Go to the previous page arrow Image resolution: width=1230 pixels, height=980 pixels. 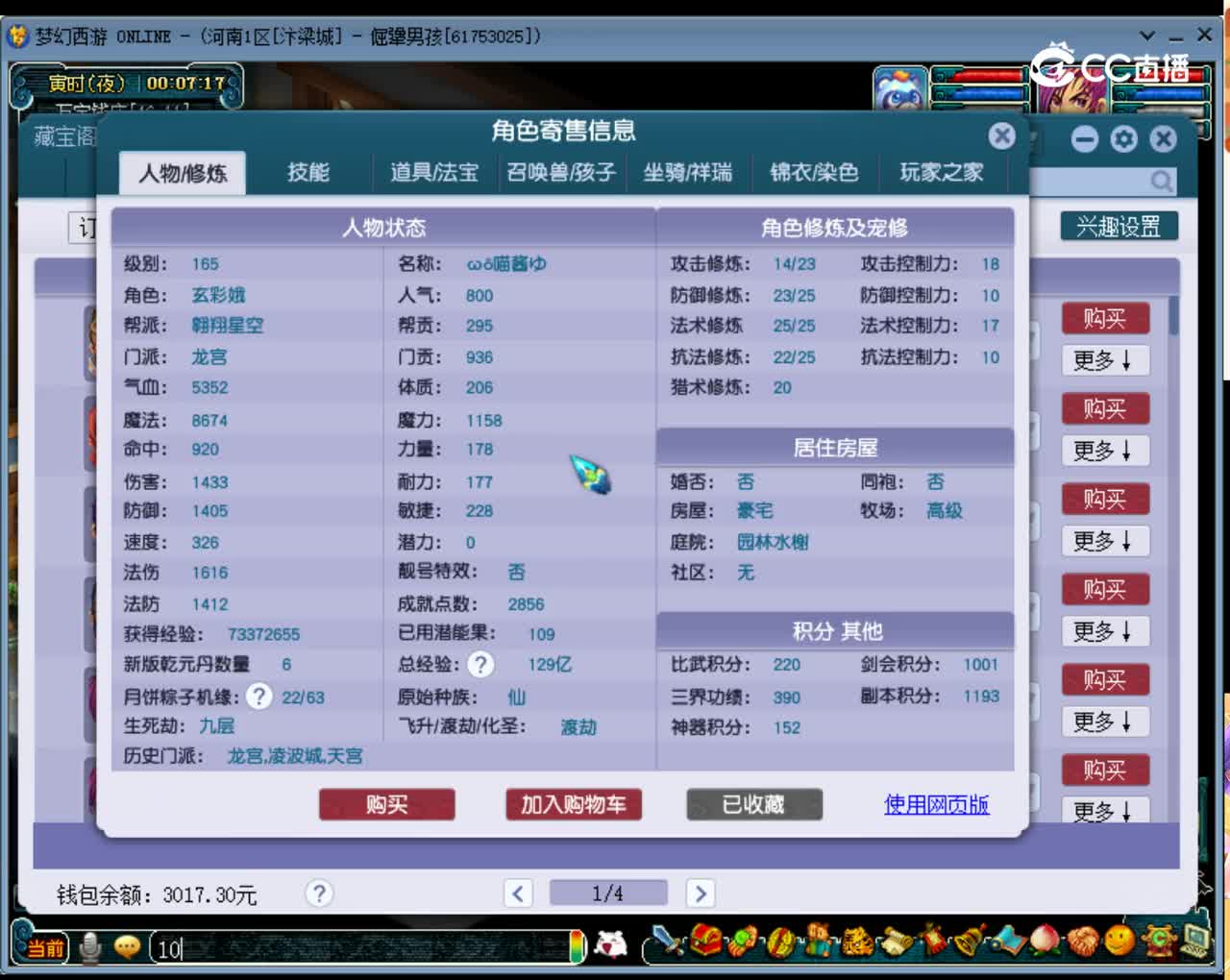point(518,894)
